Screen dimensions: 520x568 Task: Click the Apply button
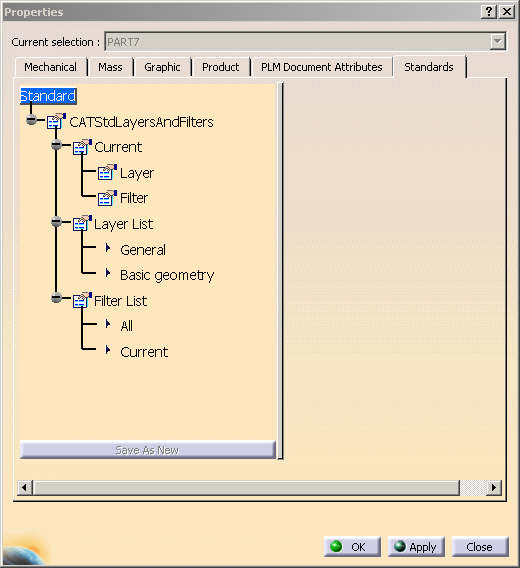(416, 547)
